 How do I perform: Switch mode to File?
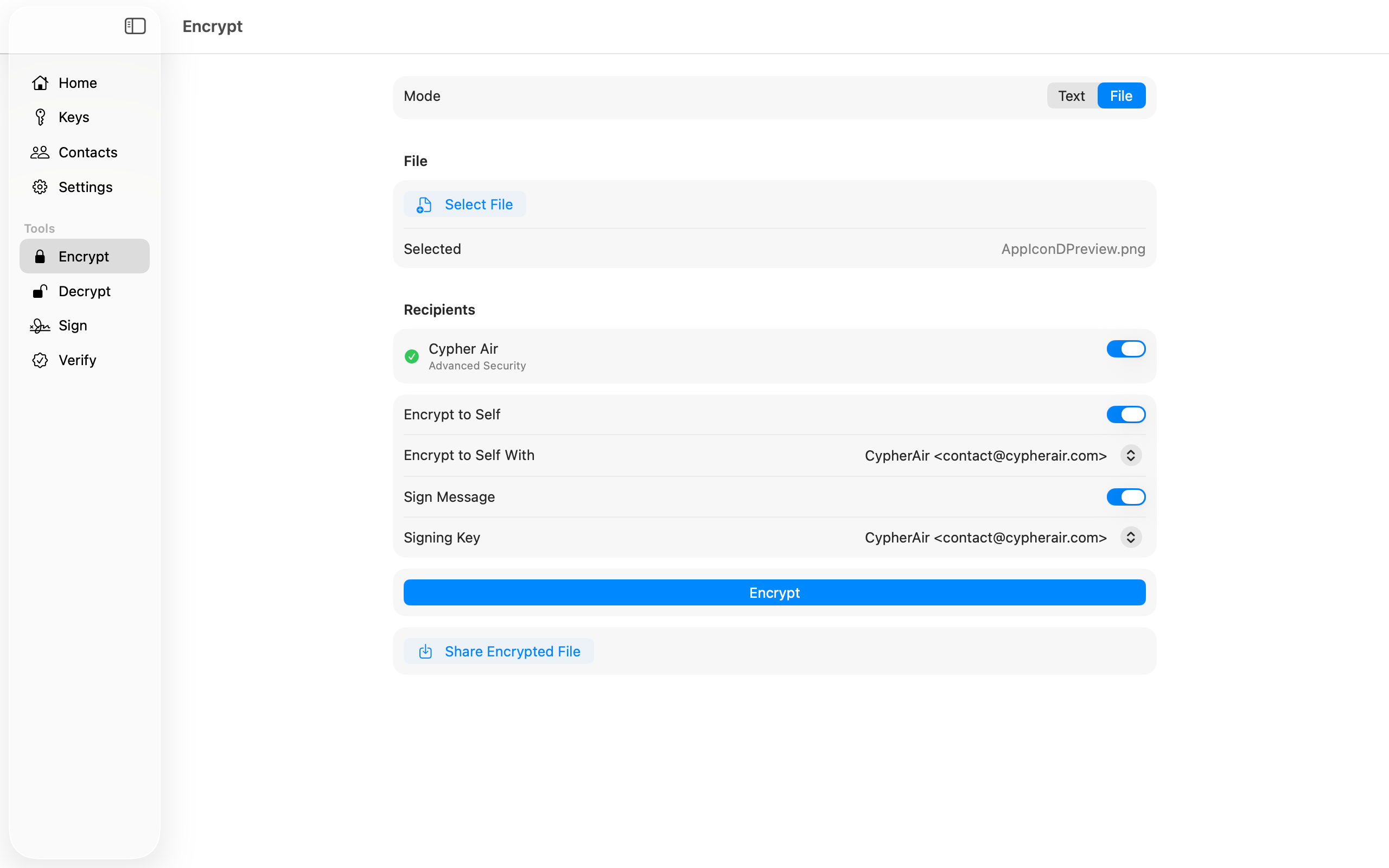1121,96
